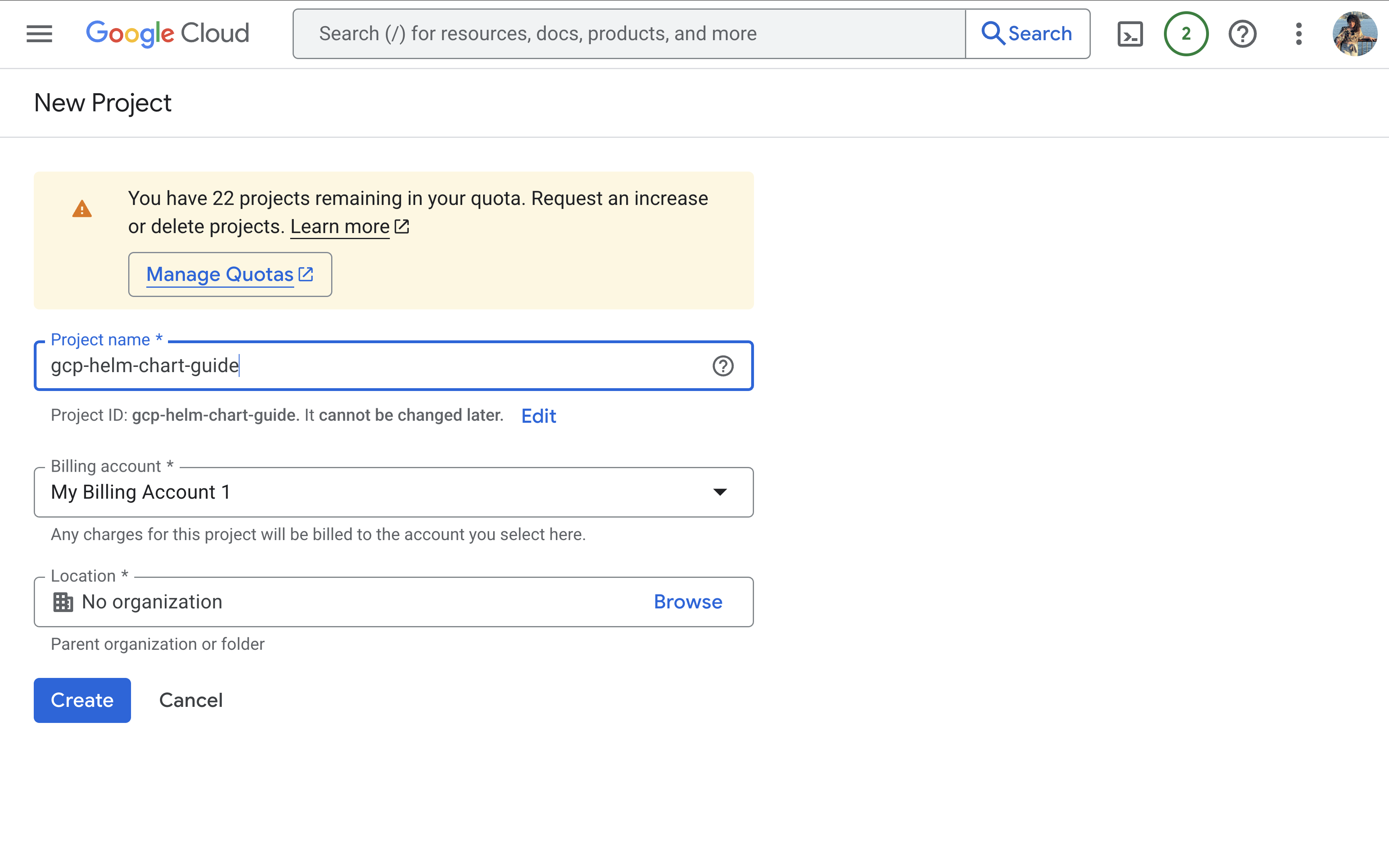Browse for a parent organization
The image size is (1389, 868).
[x=688, y=602]
